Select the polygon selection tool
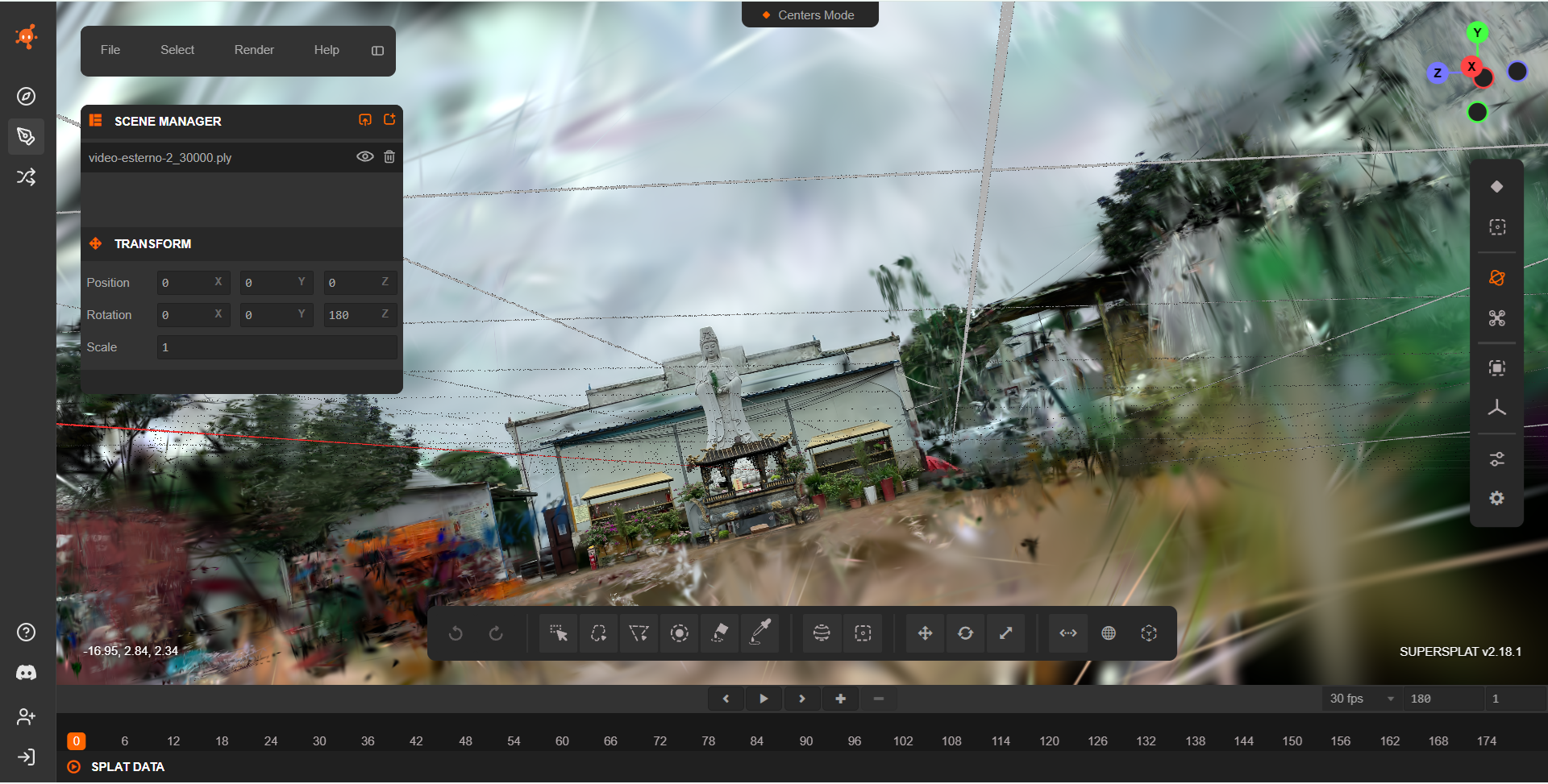The width and height of the screenshot is (1548, 784). pyautogui.click(x=639, y=633)
